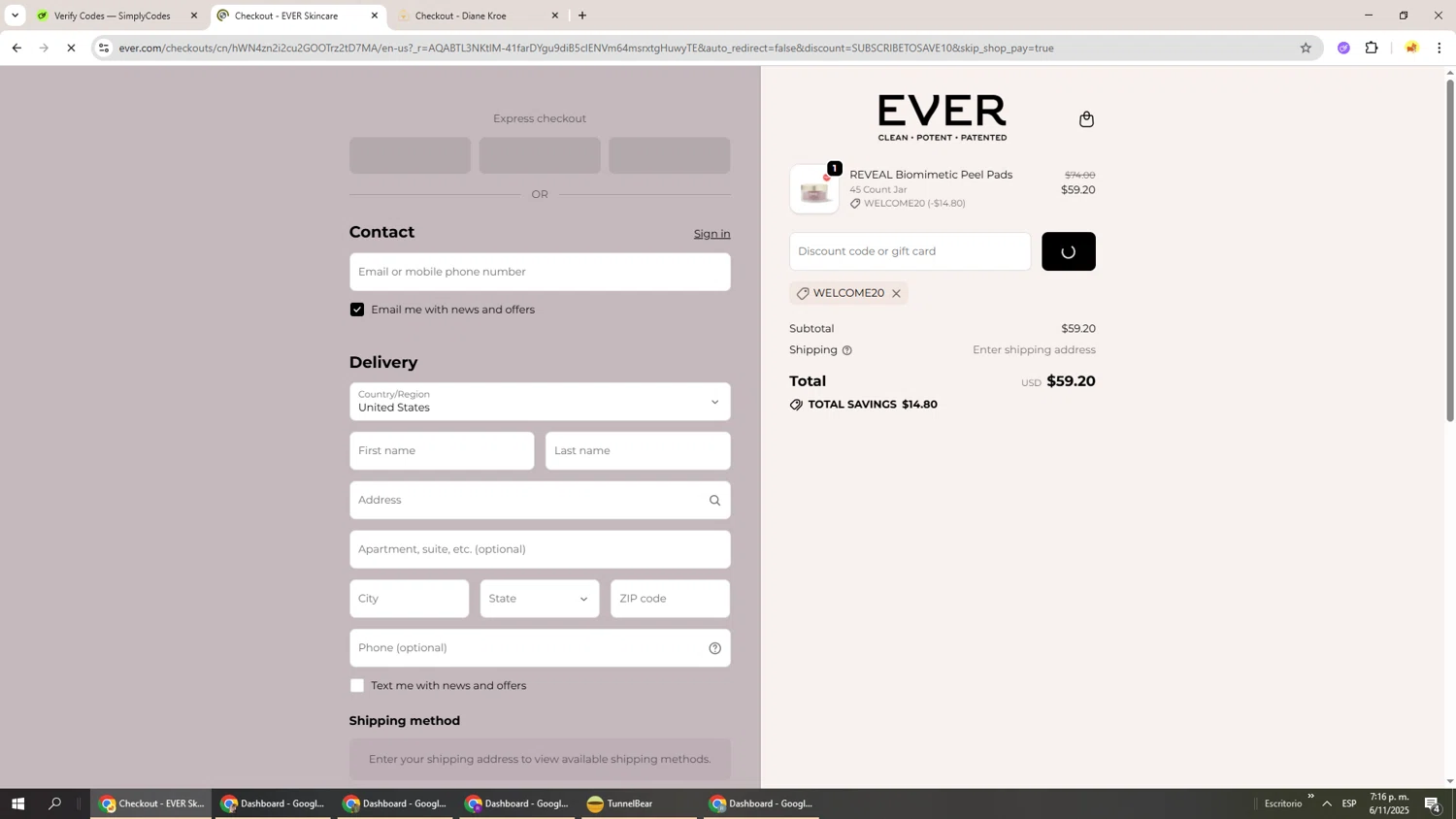
Task: Open the tab search dropdown arrow
Action: point(15,16)
